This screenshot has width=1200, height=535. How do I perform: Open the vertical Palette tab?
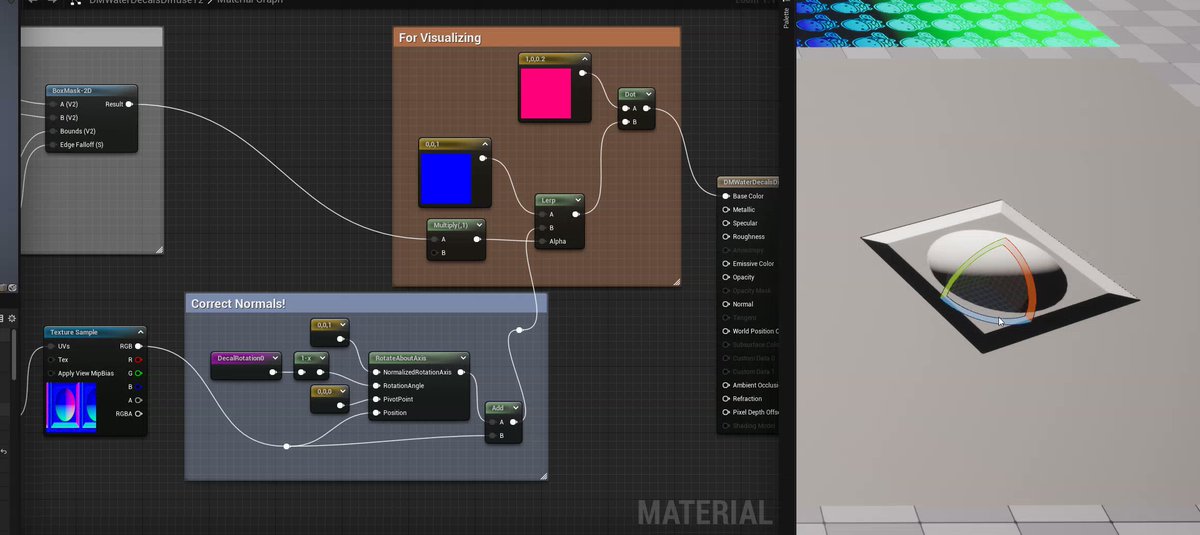click(x=786, y=17)
